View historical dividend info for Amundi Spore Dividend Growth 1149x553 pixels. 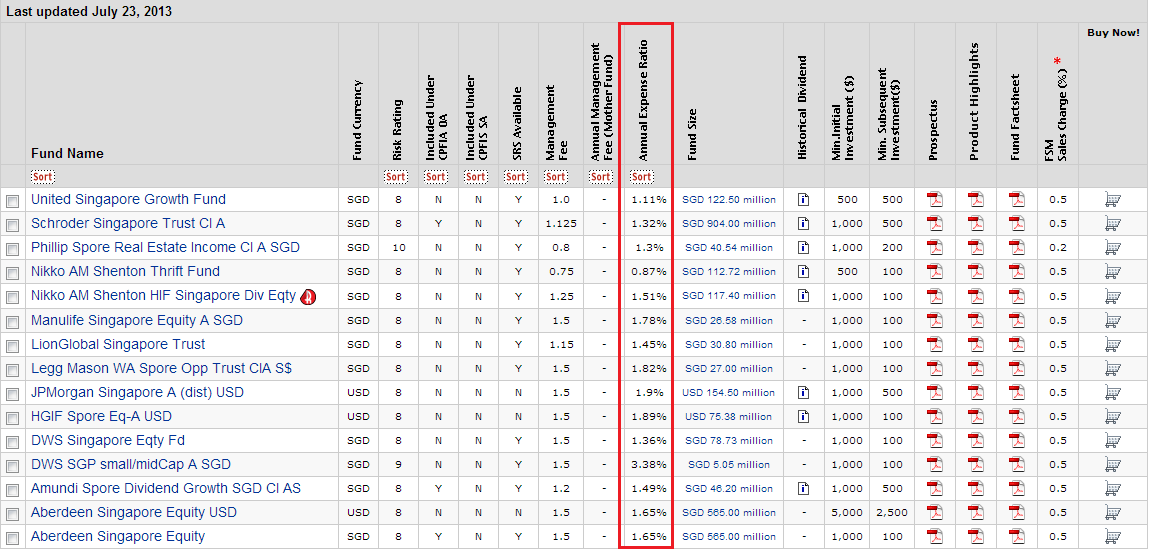[x=803, y=489]
